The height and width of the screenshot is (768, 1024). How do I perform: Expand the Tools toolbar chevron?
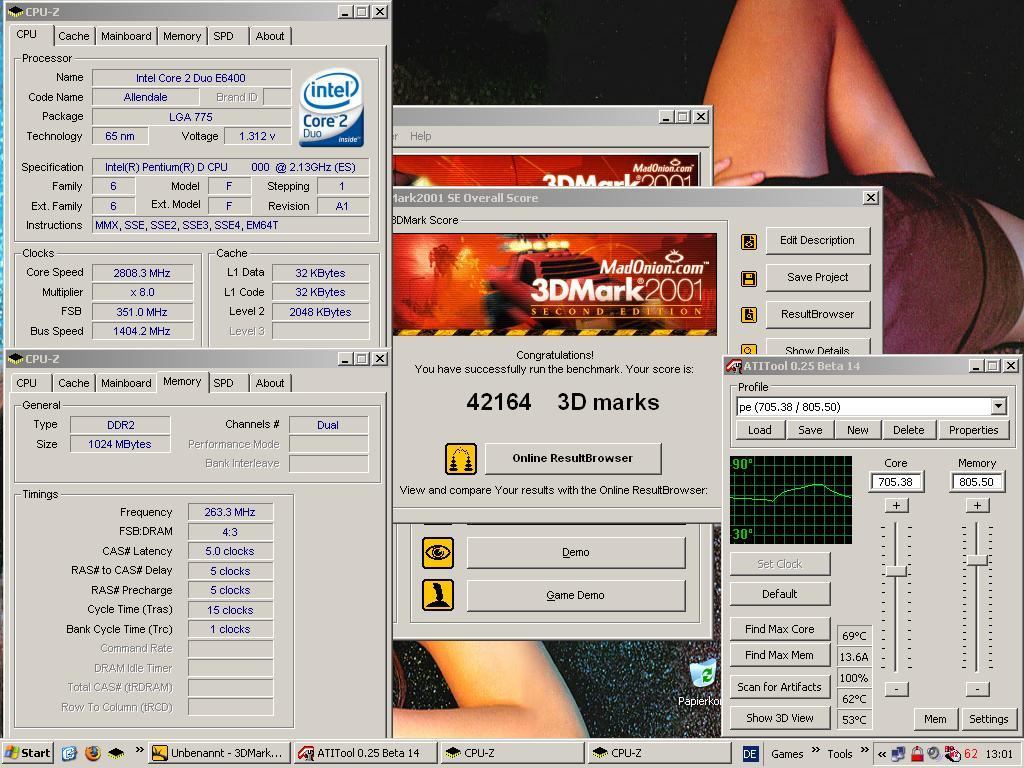[x=865, y=750]
